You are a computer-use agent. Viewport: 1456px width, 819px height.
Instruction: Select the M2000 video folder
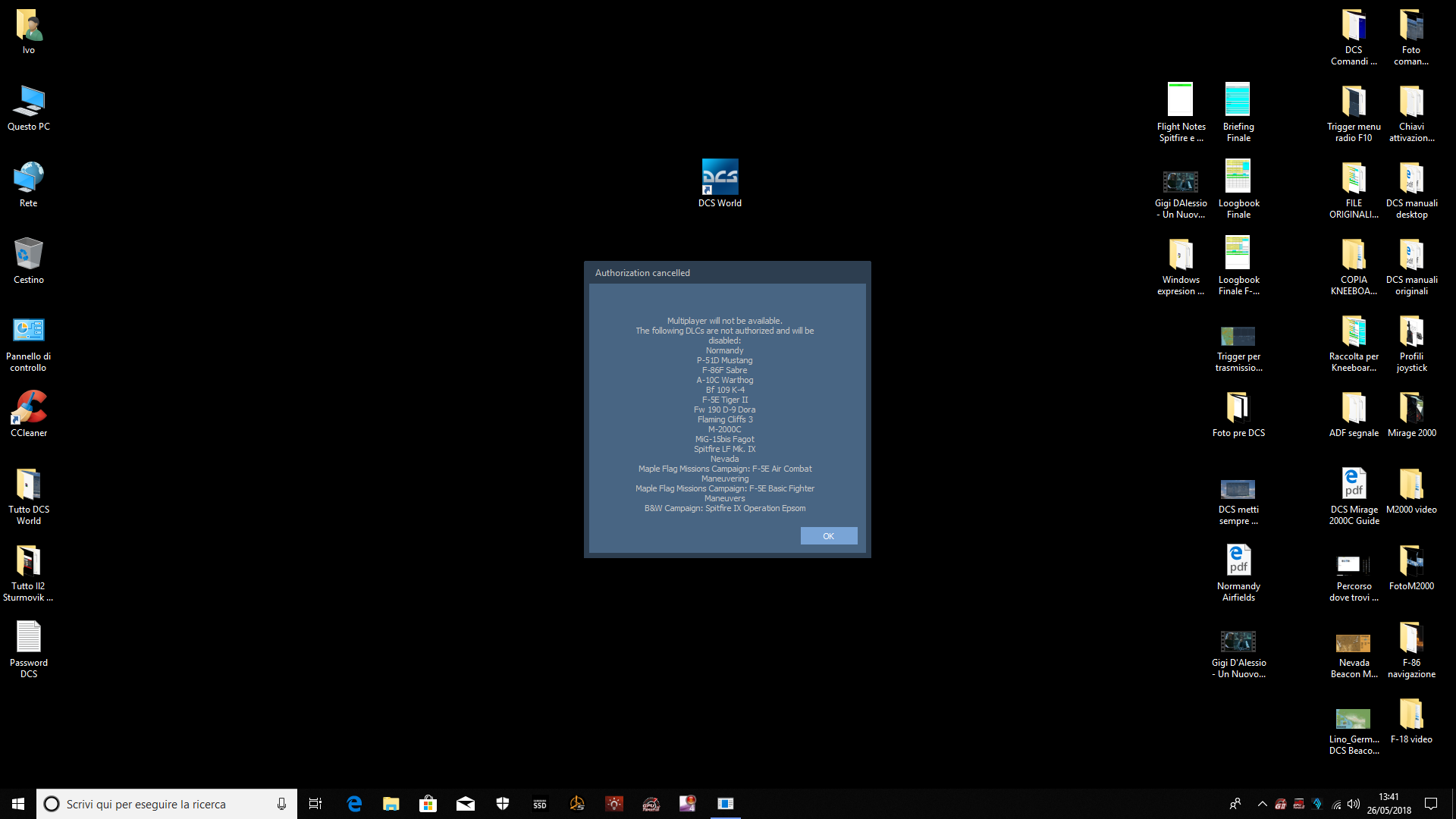point(1411,491)
